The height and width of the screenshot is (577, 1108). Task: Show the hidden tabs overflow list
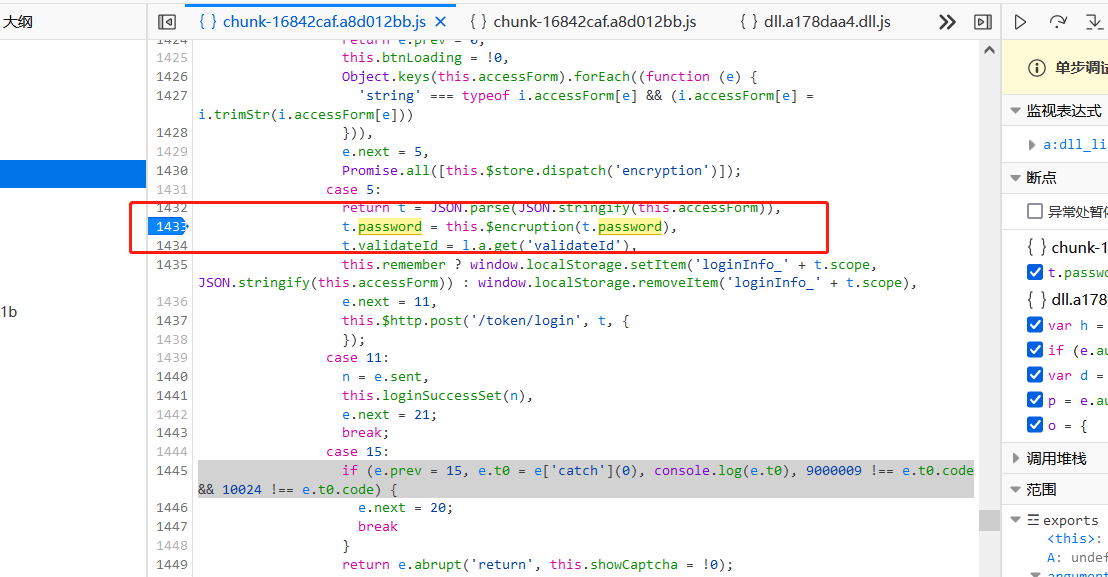(x=946, y=21)
